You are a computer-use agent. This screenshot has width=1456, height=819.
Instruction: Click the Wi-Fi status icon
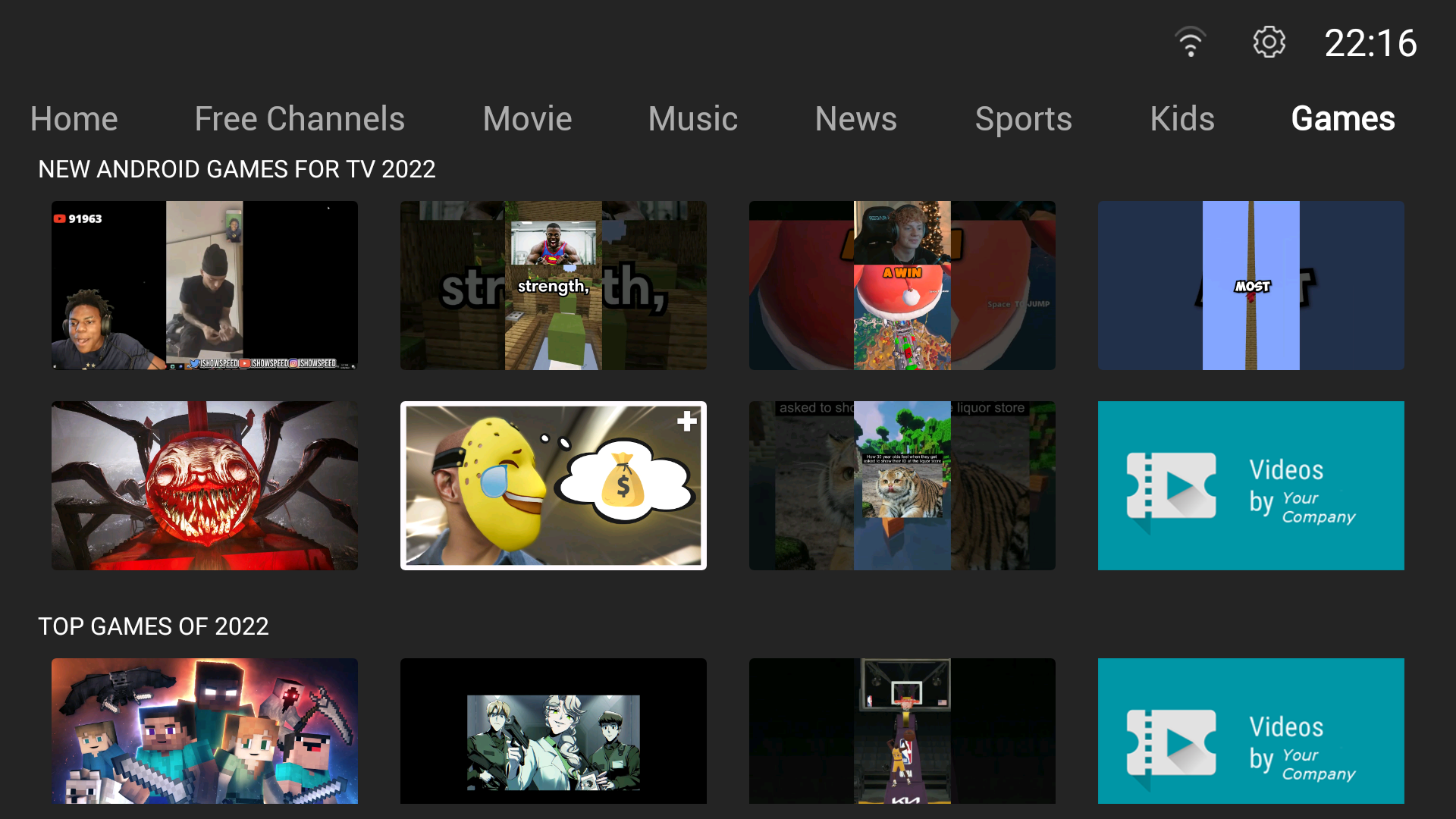(1190, 42)
